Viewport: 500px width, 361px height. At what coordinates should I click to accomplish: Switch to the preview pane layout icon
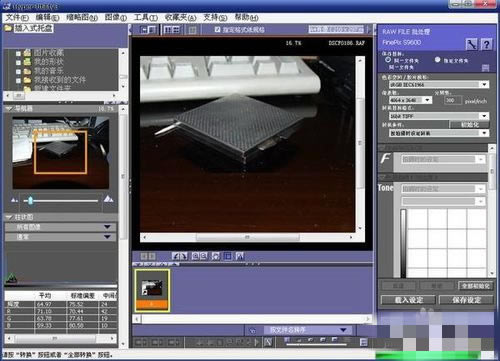click(x=148, y=30)
